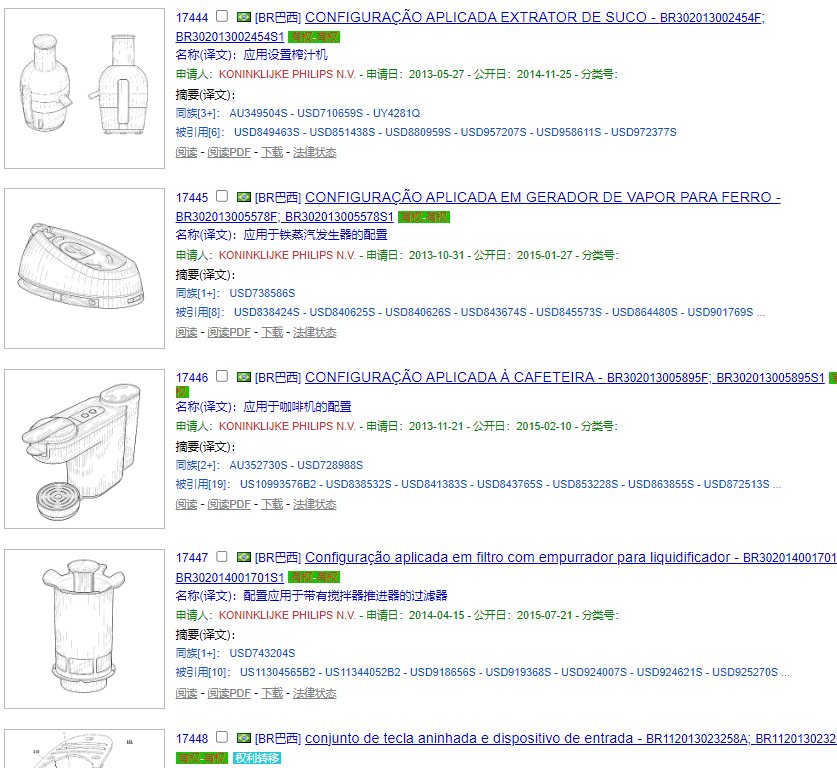Viewport: 837px width, 768px height.
Task: Click Brazil flag icon of result 17446
Action: click(244, 377)
